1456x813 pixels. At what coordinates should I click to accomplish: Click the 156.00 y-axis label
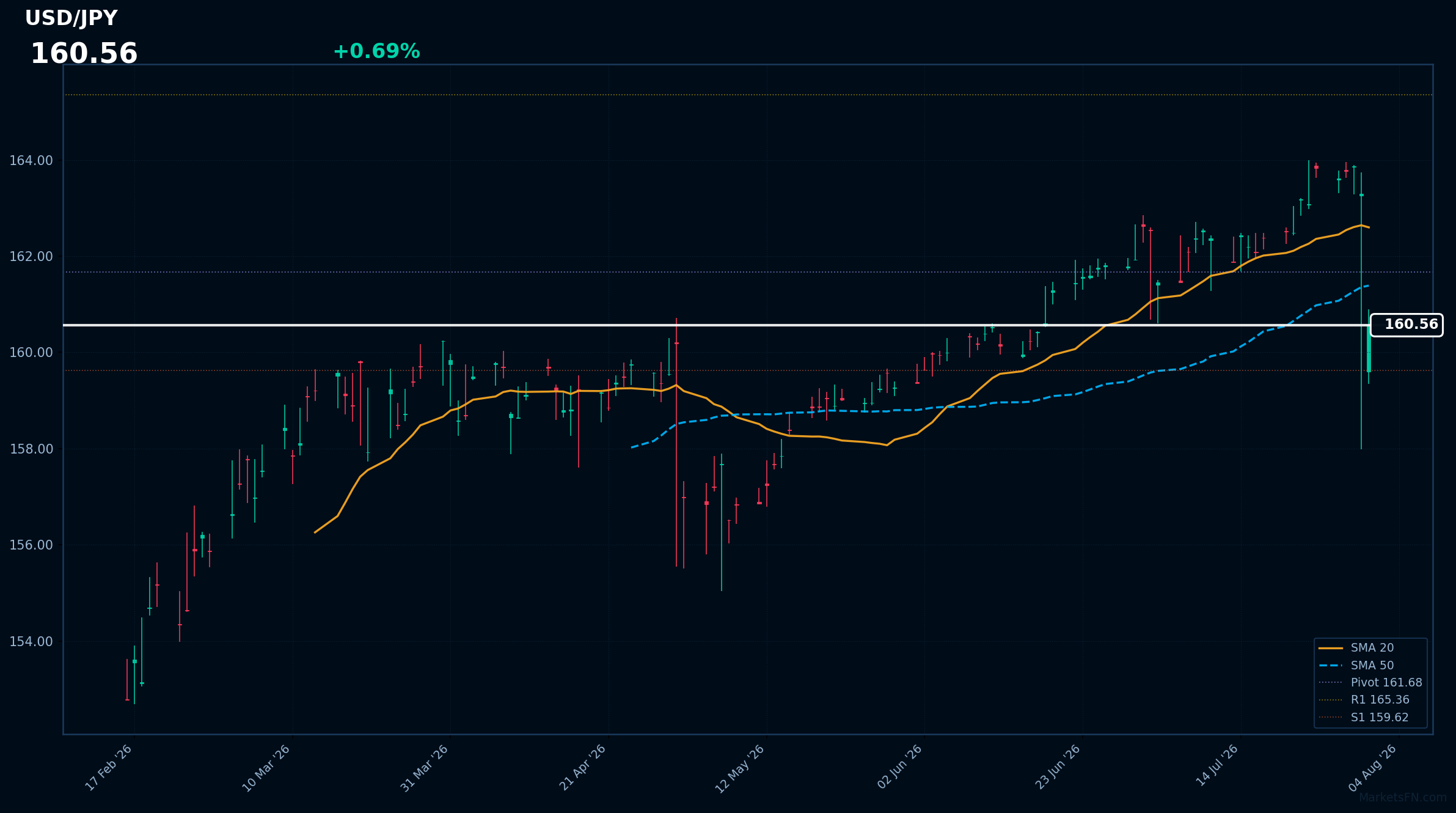point(31,545)
